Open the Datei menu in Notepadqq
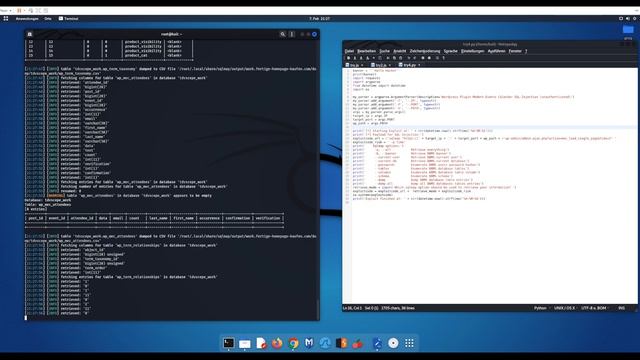The height and width of the screenshot is (360, 640). pos(349,51)
